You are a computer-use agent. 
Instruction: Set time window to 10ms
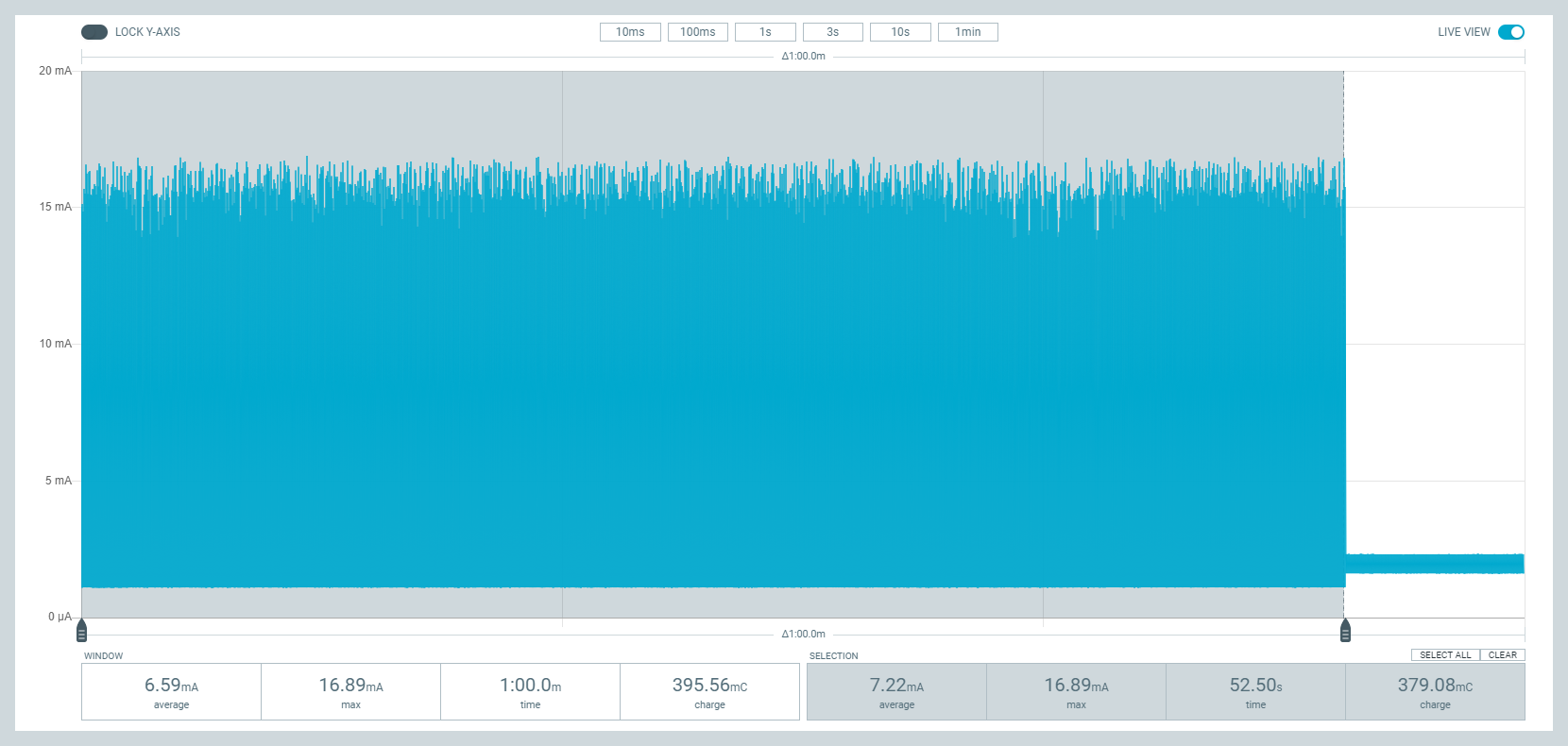tap(630, 32)
